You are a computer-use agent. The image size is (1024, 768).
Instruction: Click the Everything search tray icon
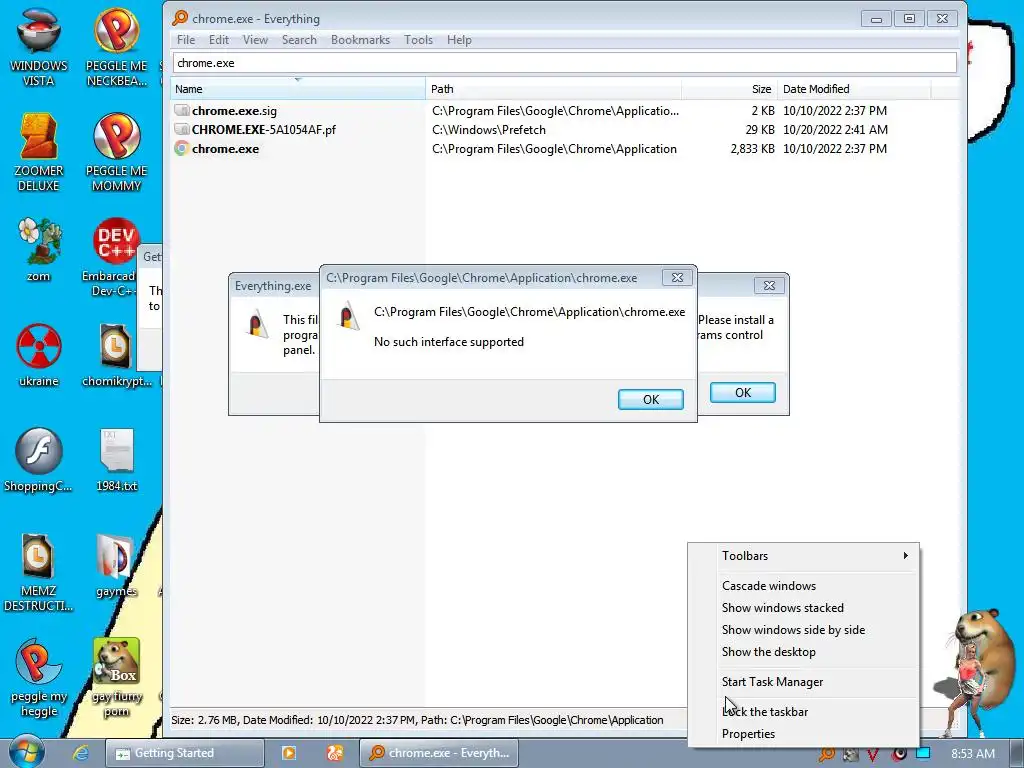(x=827, y=754)
